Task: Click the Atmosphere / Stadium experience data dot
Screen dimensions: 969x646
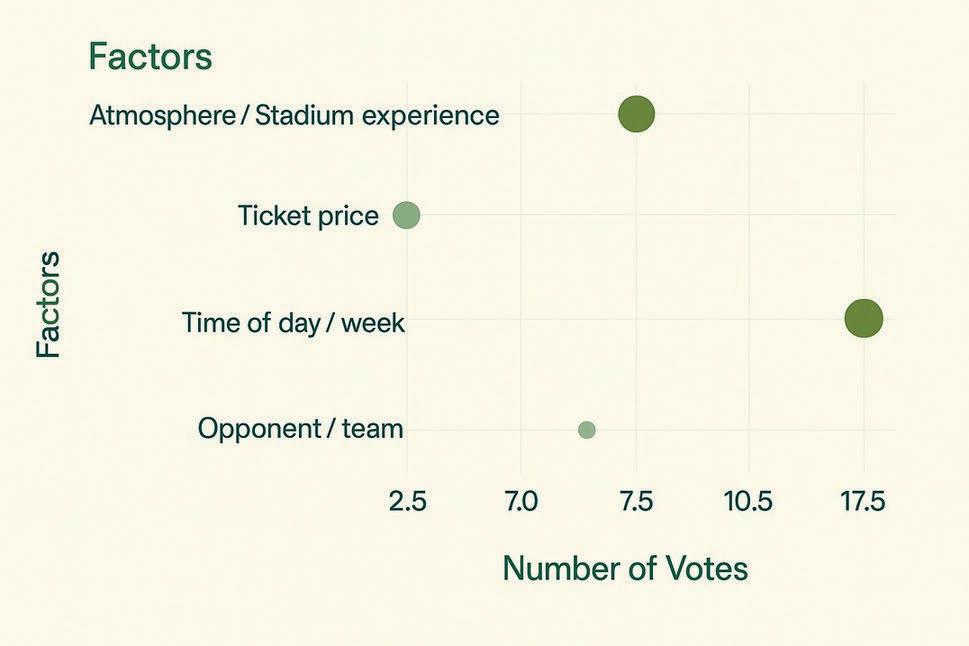Action: click(636, 114)
